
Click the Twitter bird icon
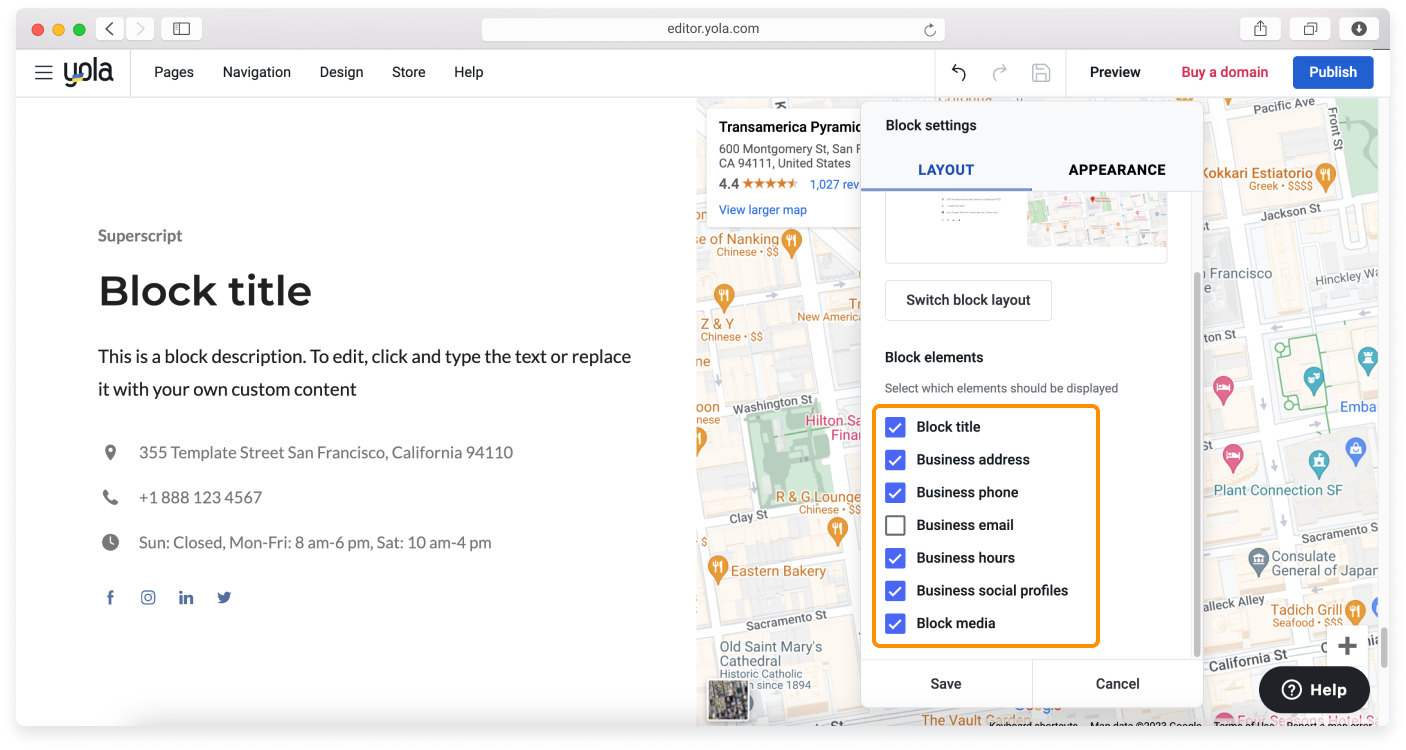[x=224, y=598]
